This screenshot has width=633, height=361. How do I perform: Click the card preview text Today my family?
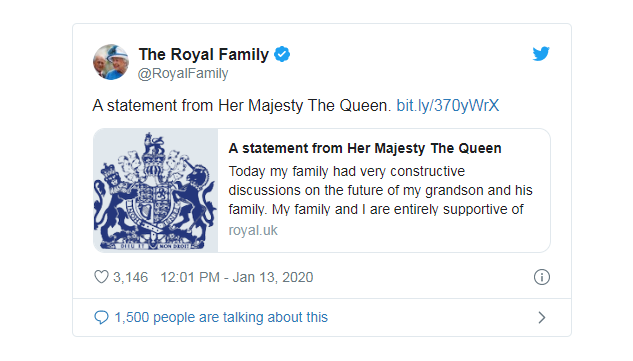[347, 171]
